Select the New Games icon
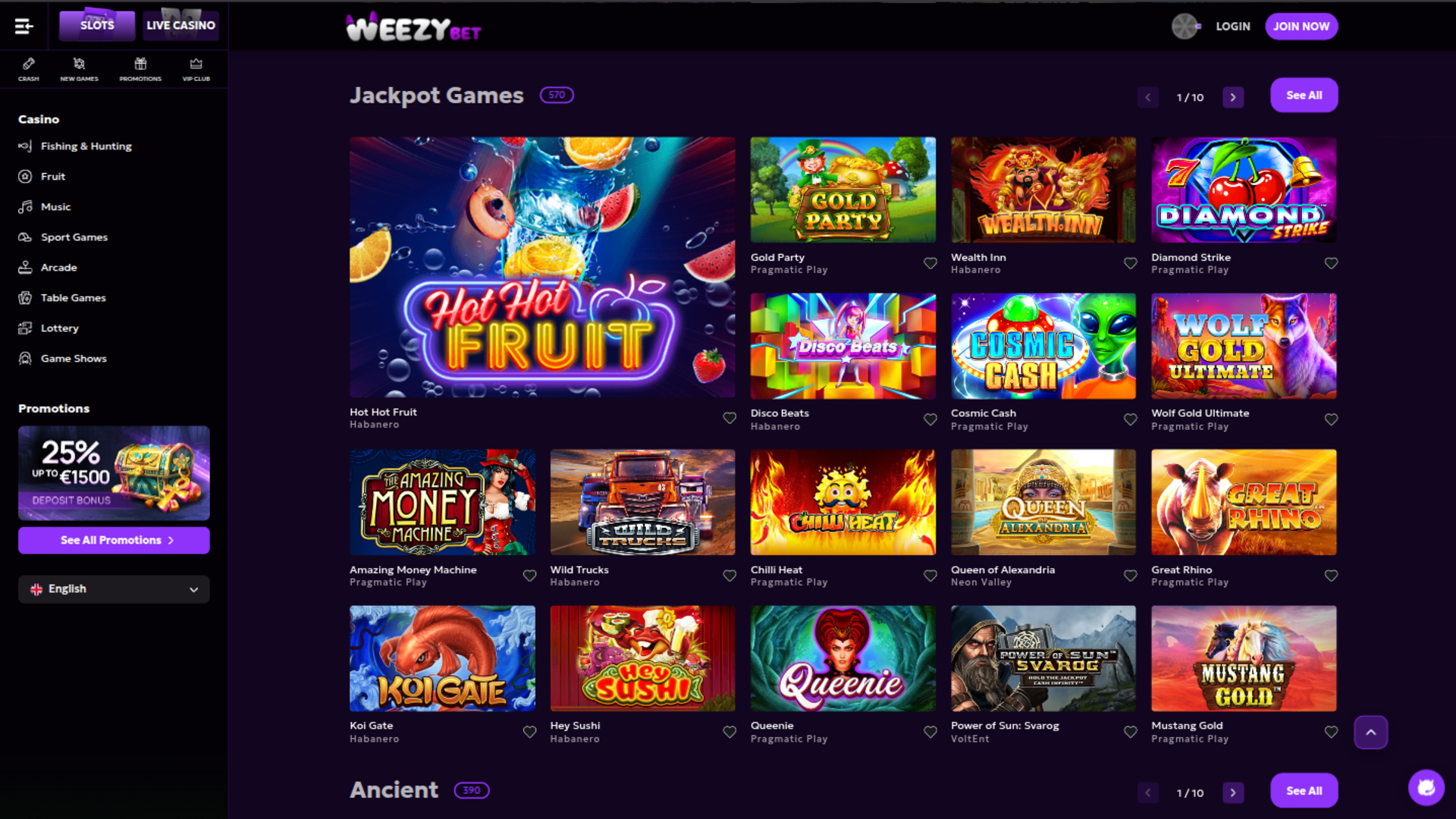The height and width of the screenshot is (819, 1456). coord(79,68)
